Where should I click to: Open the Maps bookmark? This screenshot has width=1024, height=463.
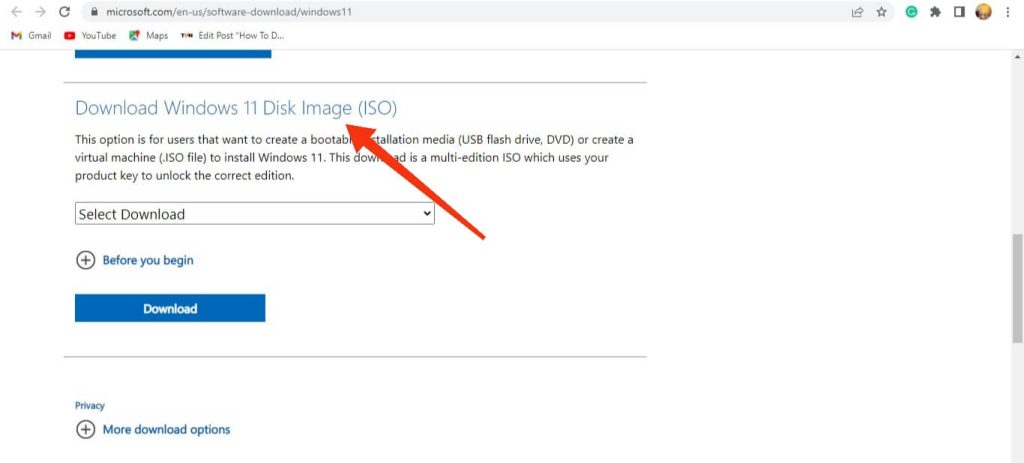(149, 35)
